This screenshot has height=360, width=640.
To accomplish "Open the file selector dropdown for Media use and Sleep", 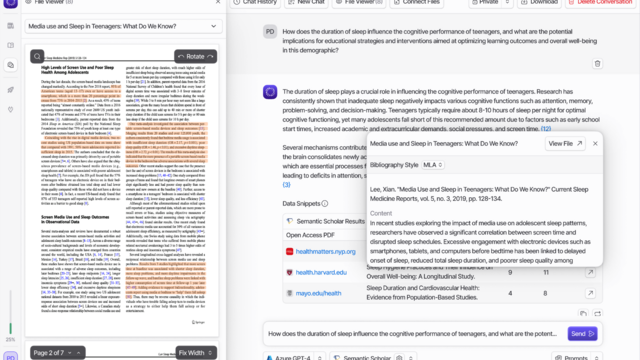I will tap(123, 26).
